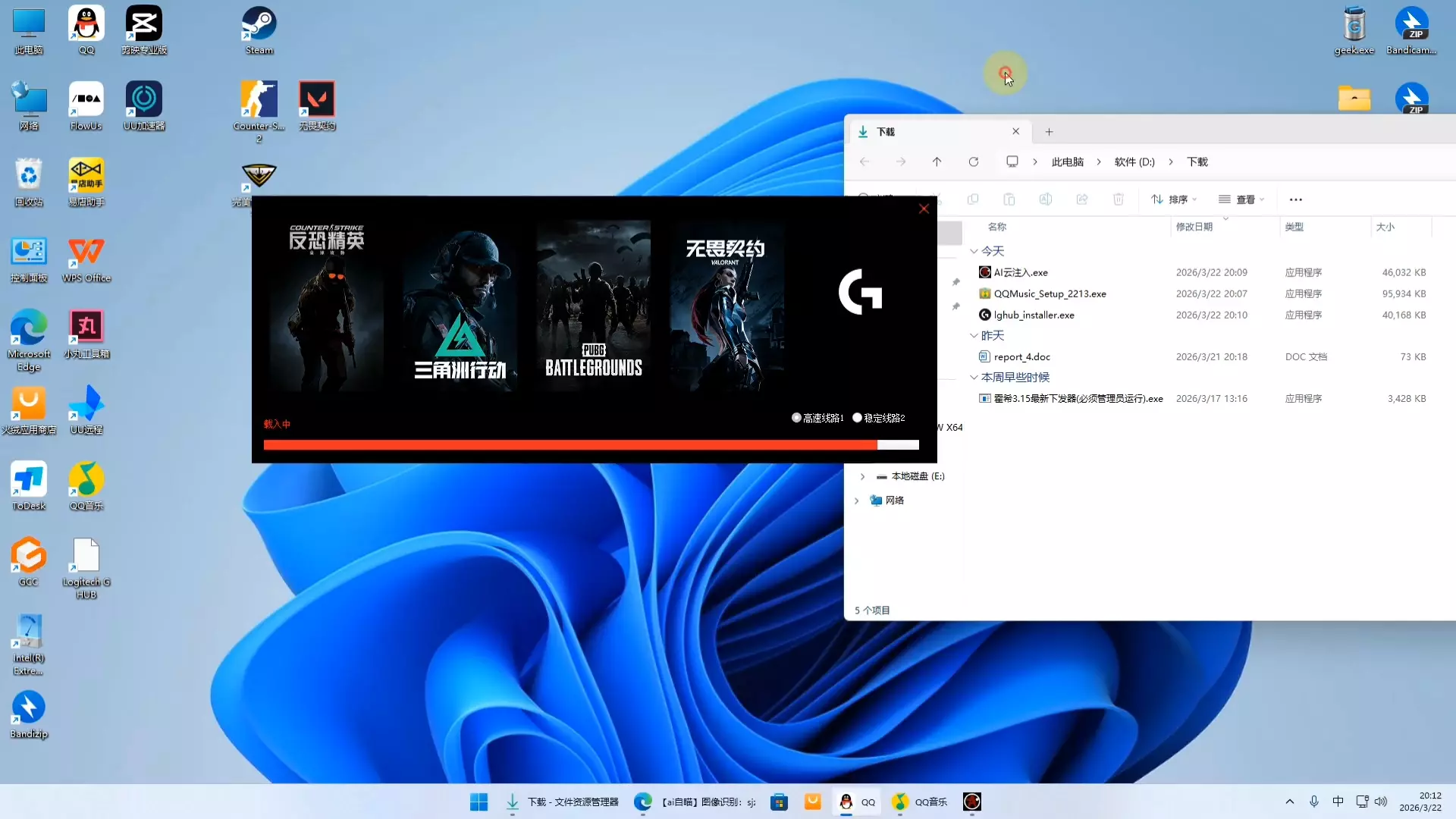
Task: Open the QQ desktop shortcut
Action: click(x=86, y=30)
